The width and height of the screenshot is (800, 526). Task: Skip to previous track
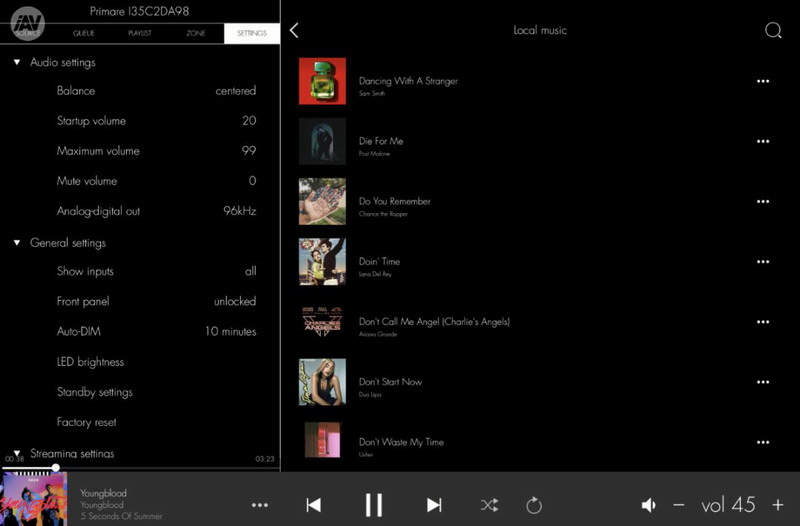click(x=314, y=505)
